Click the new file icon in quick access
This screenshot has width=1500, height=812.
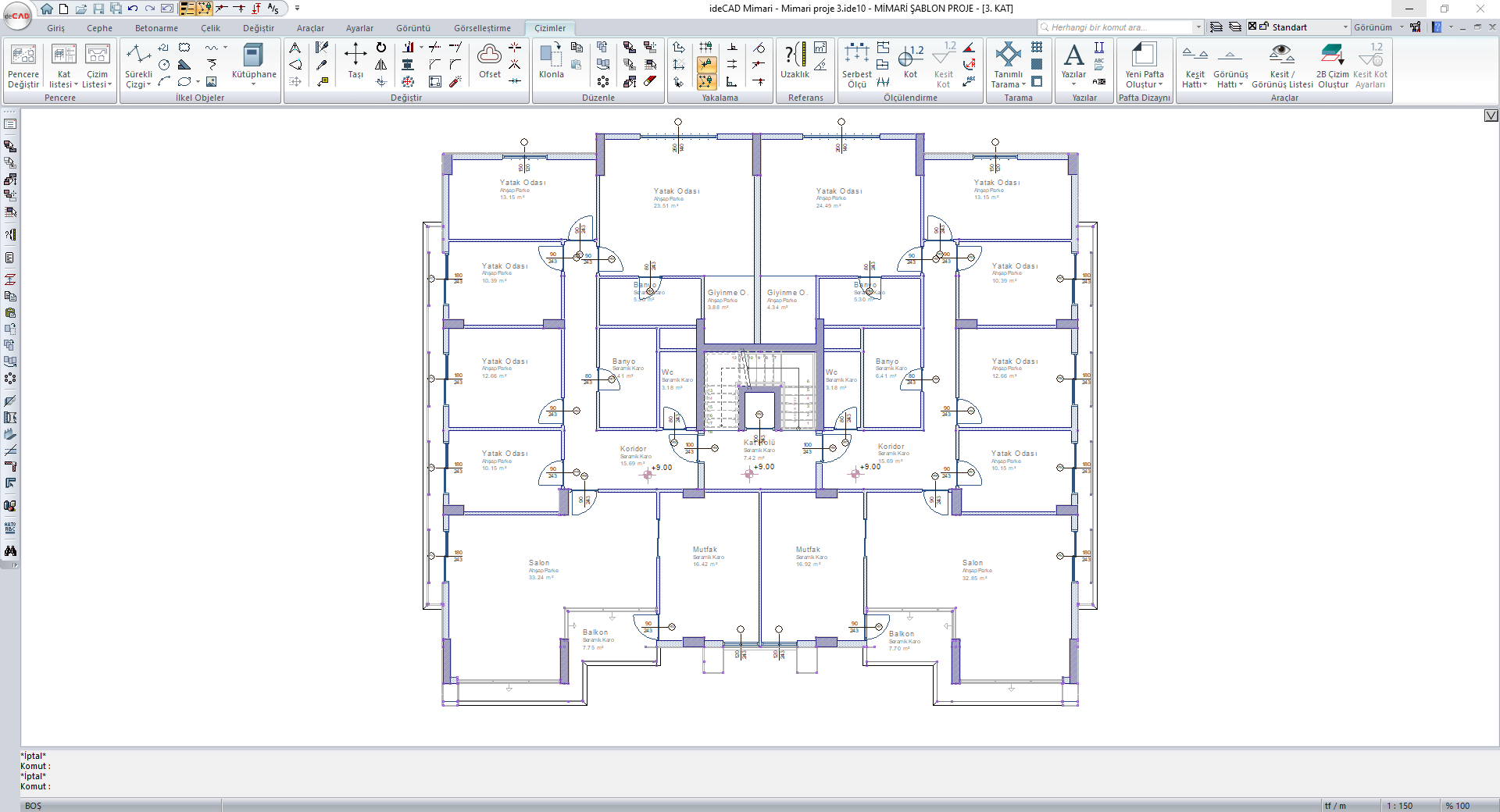point(64,9)
